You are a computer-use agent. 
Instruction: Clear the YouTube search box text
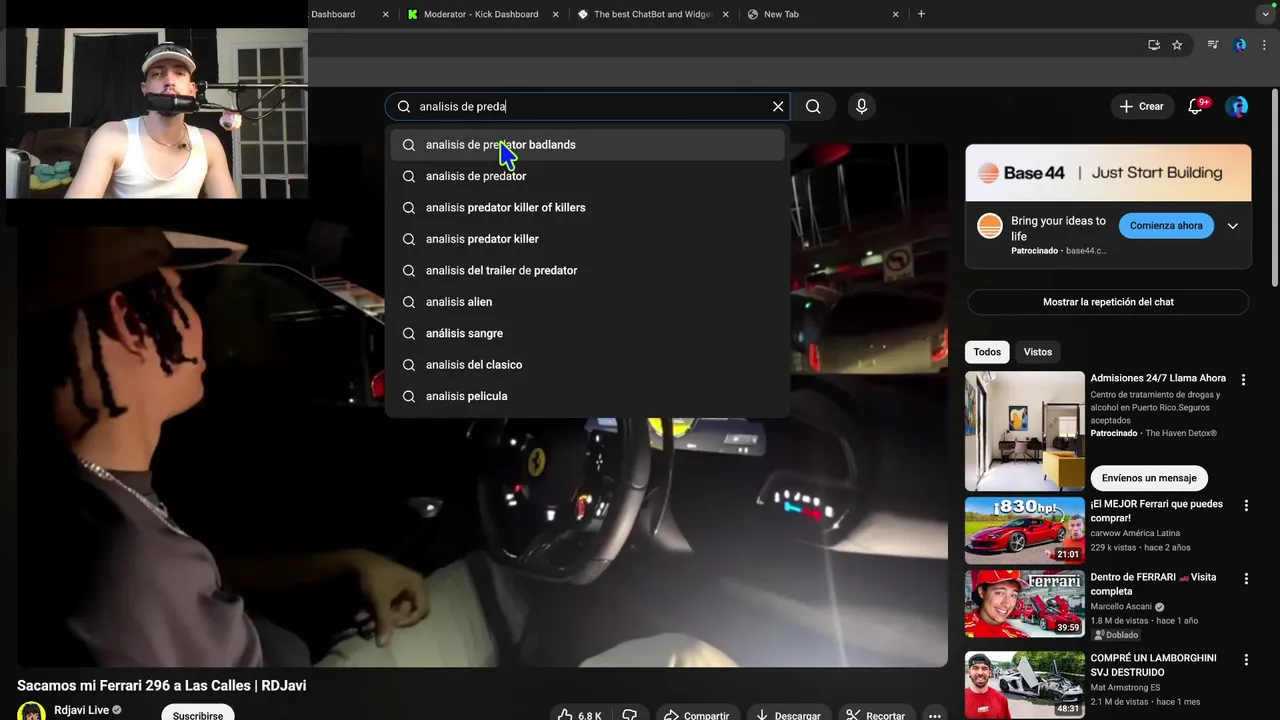778,106
